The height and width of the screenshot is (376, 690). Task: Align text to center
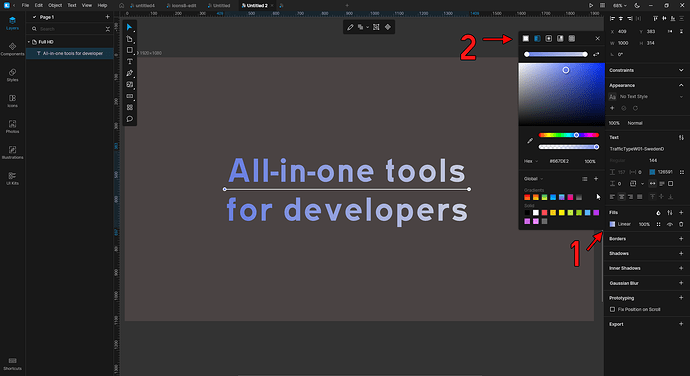(x=621, y=197)
